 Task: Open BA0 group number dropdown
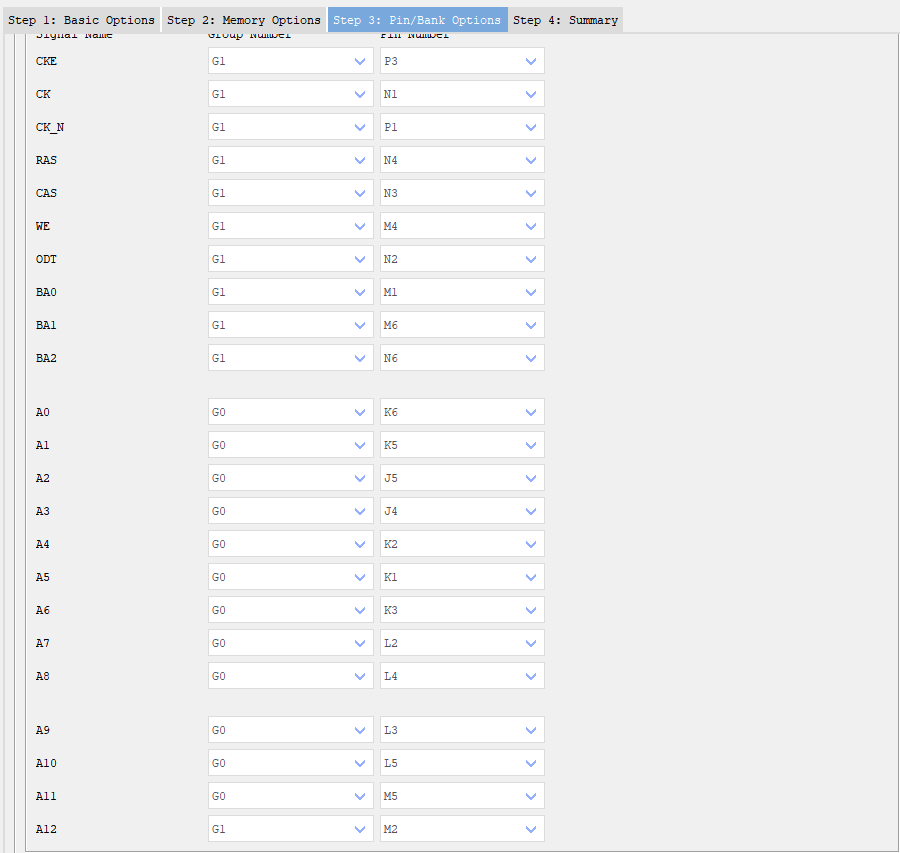tap(290, 292)
